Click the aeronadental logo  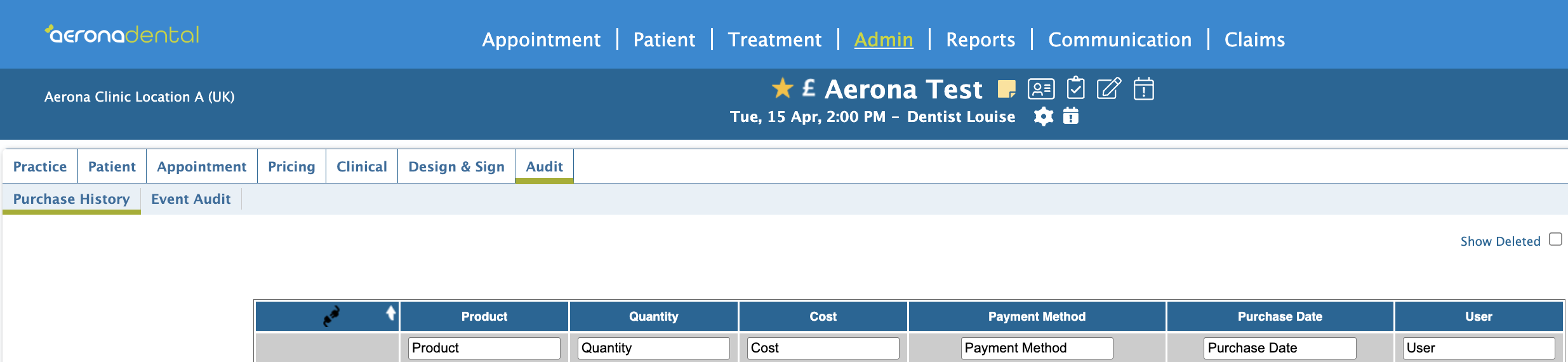click(123, 34)
